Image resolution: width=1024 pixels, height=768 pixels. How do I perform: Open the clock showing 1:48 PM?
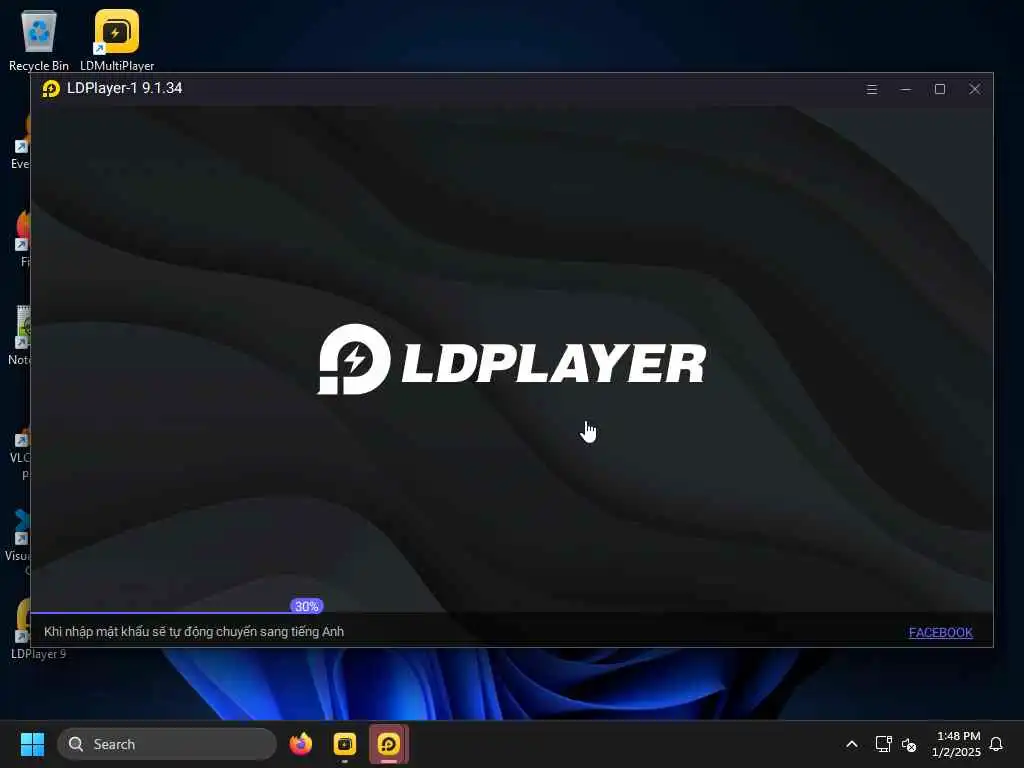956,744
